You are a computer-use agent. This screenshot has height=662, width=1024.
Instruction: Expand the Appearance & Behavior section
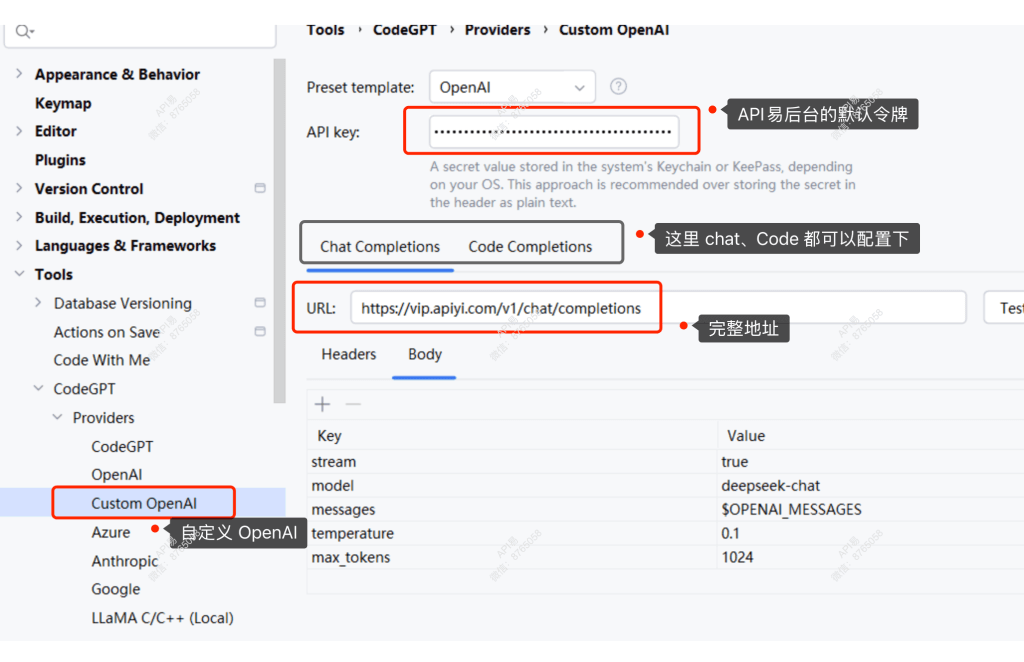point(19,75)
